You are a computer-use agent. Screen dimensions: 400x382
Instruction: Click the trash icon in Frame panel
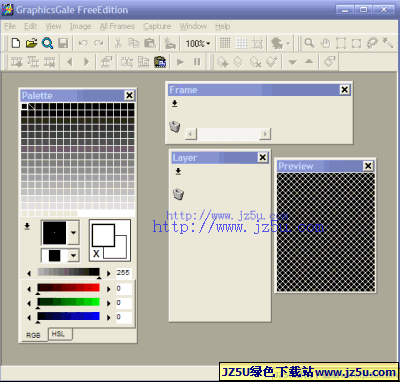[x=175, y=127]
